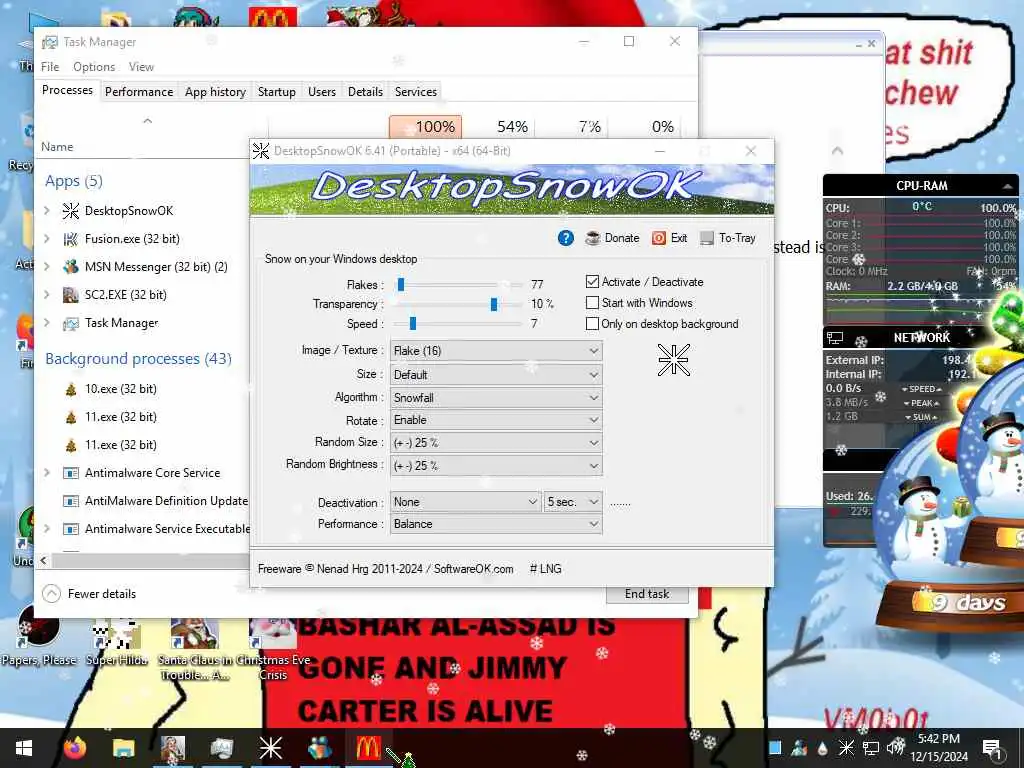Open File Explorer from the taskbar
This screenshot has height=768, width=1024.
click(x=123, y=748)
